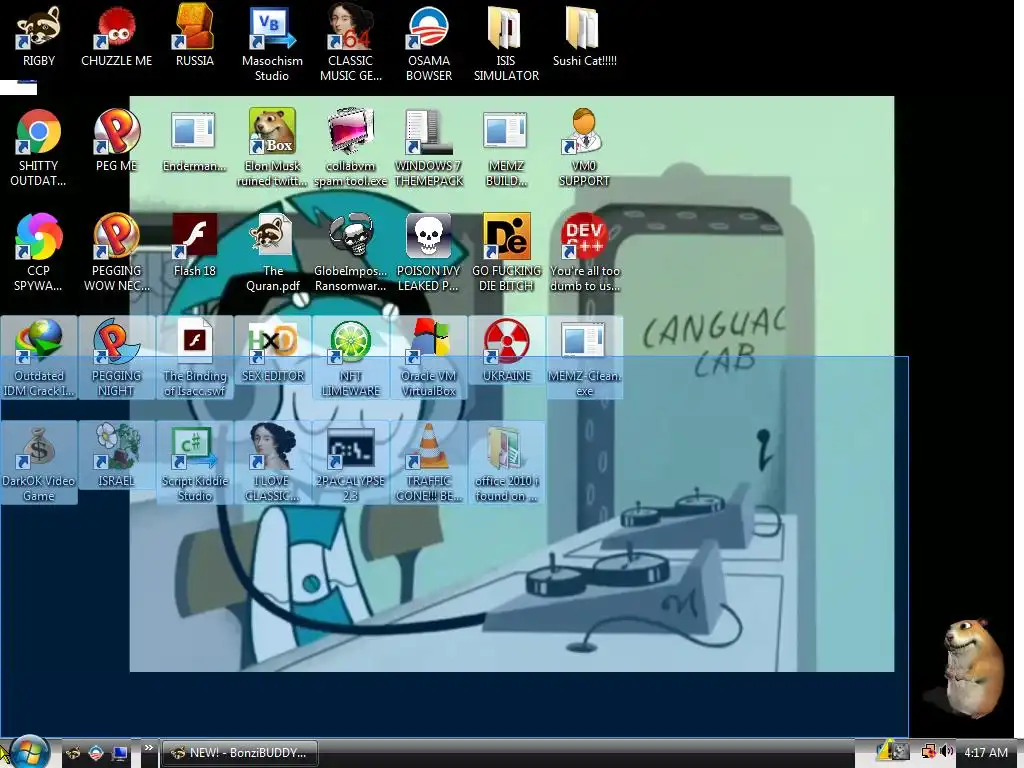Open the office 2010 i found on... folder
This screenshot has height=768, width=1024.
[506, 463]
